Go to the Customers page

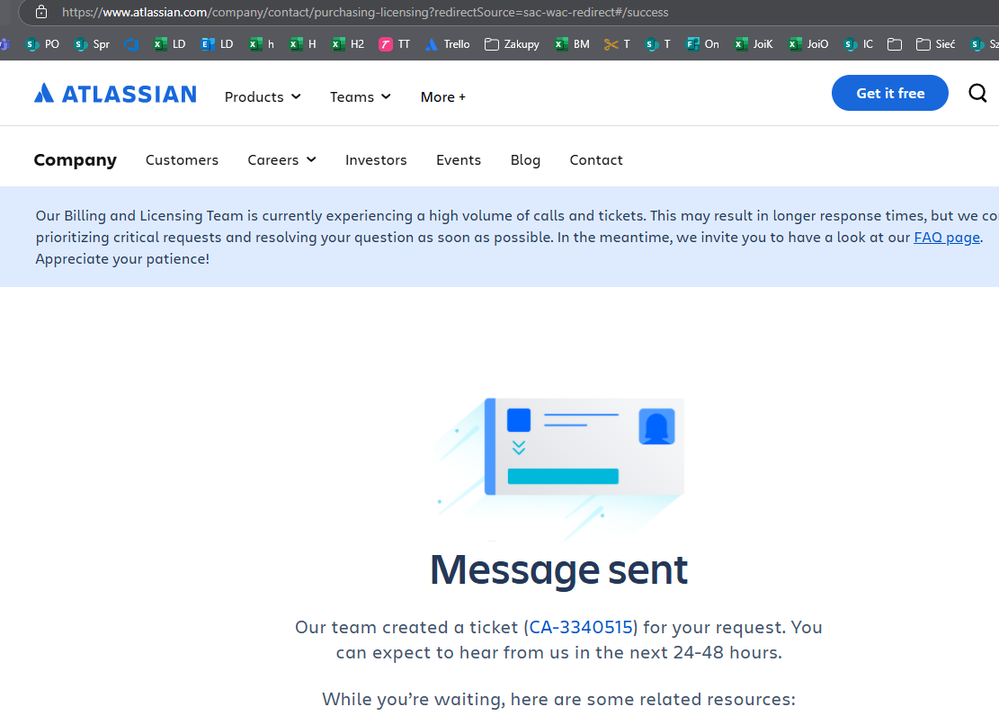pos(182,160)
